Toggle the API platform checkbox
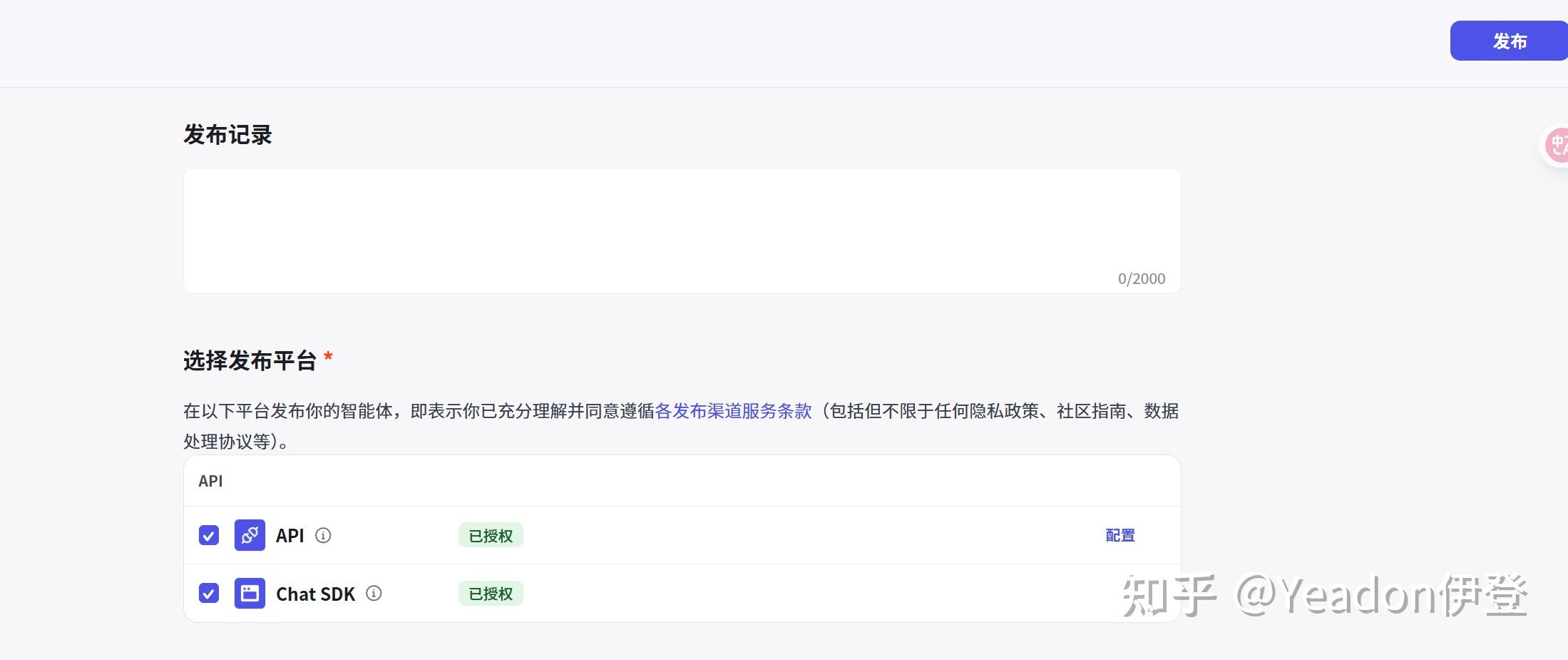This screenshot has height=660, width=1568. (x=209, y=535)
